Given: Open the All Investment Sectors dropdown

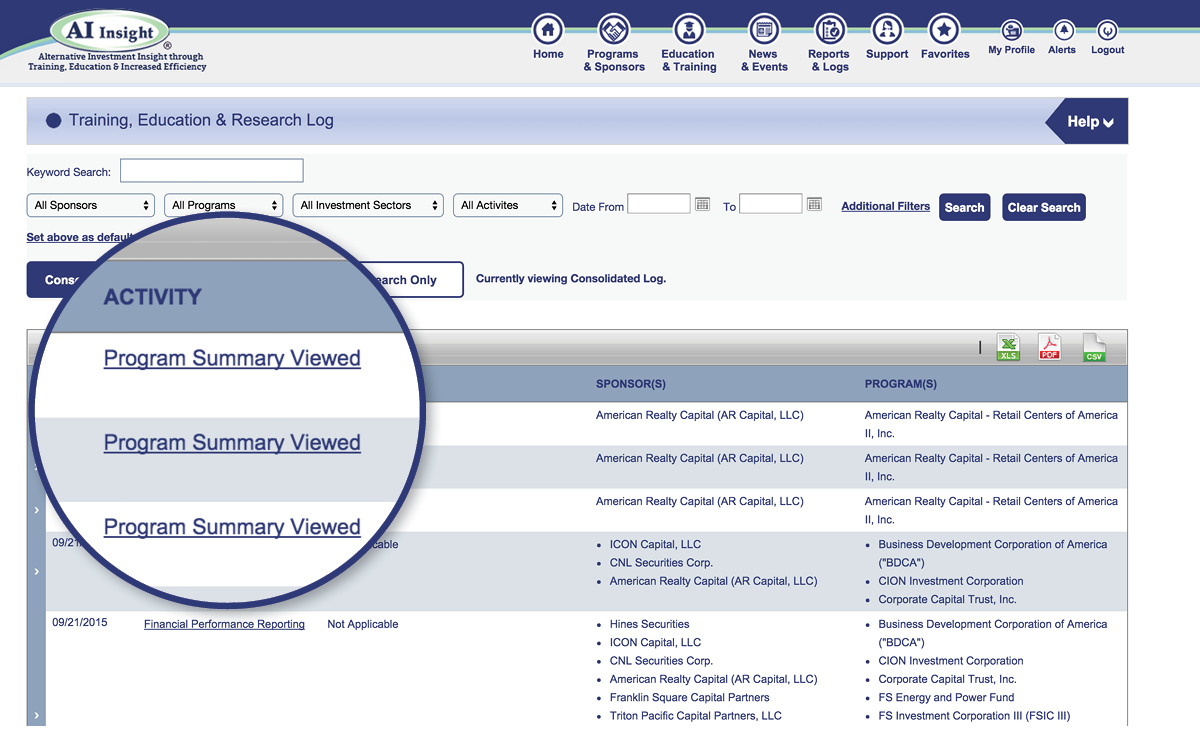Looking at the screenshot, I should click(368, 205).
